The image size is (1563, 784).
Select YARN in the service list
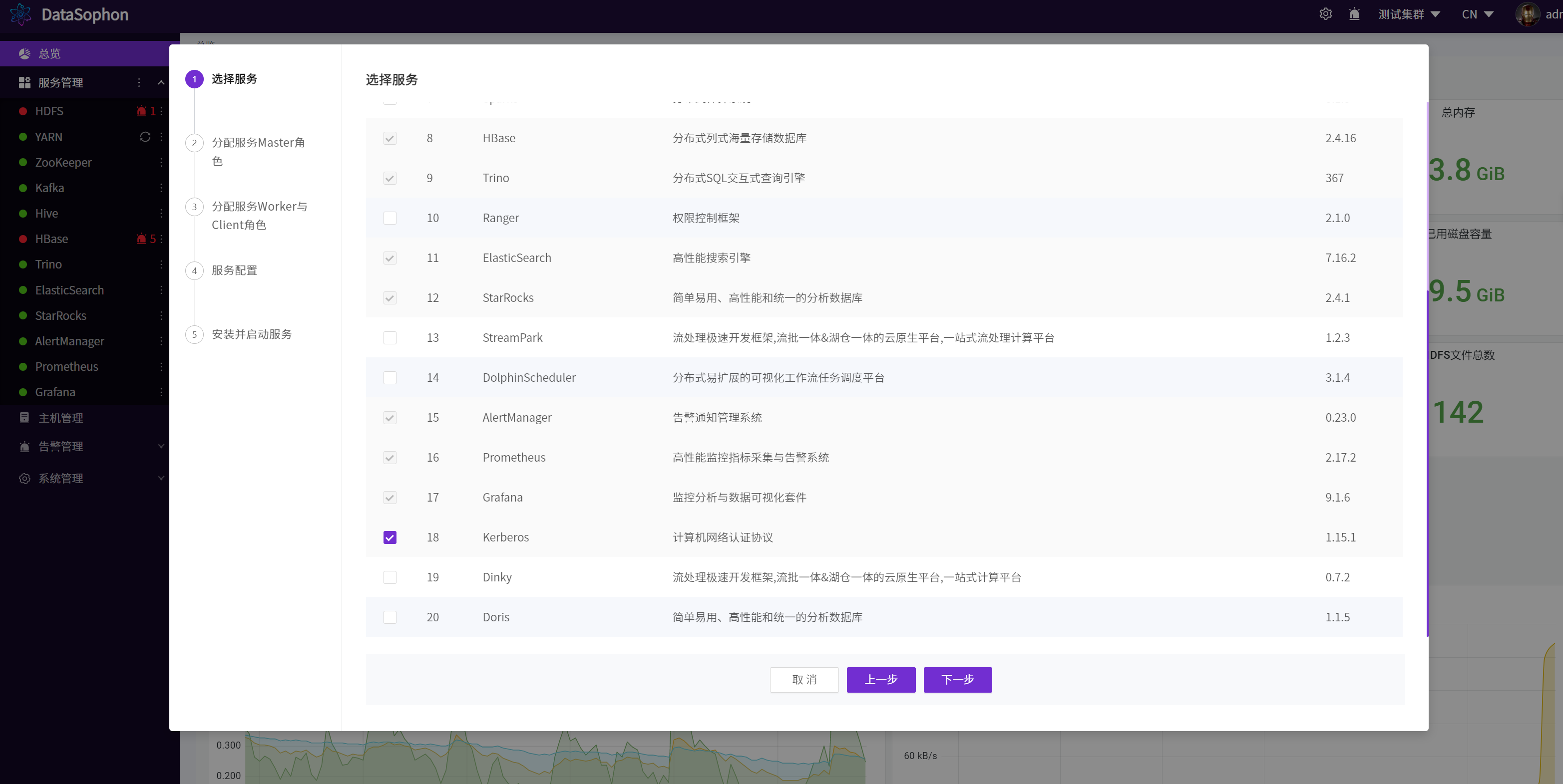tap(48, 137)
